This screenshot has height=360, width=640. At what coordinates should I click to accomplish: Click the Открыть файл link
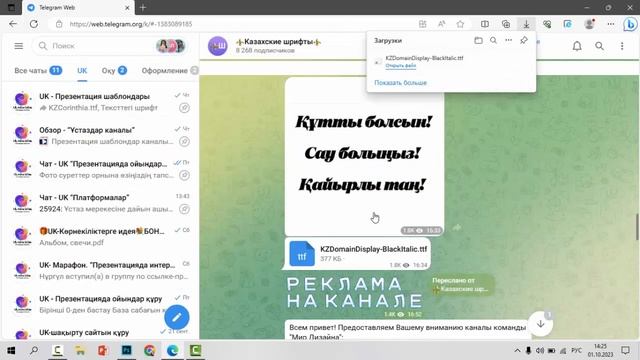(400, 65)
